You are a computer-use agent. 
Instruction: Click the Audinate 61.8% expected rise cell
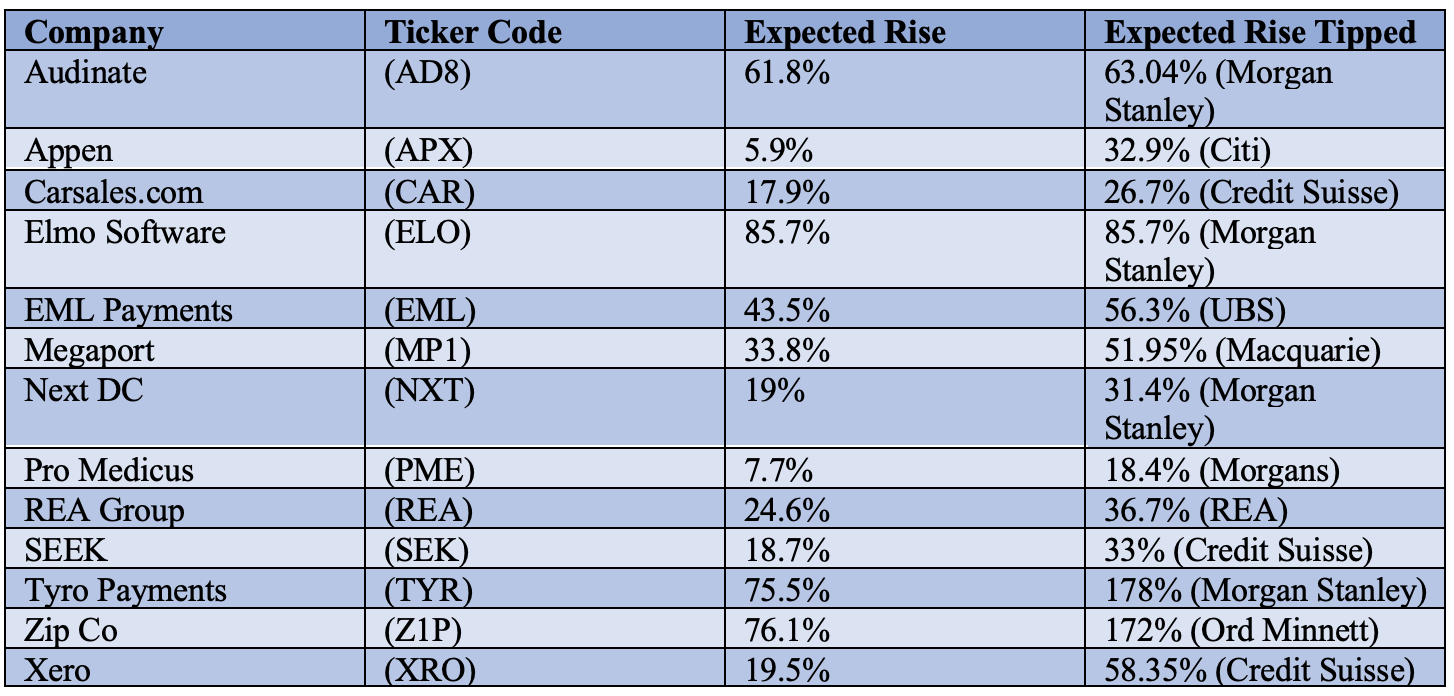787,73
